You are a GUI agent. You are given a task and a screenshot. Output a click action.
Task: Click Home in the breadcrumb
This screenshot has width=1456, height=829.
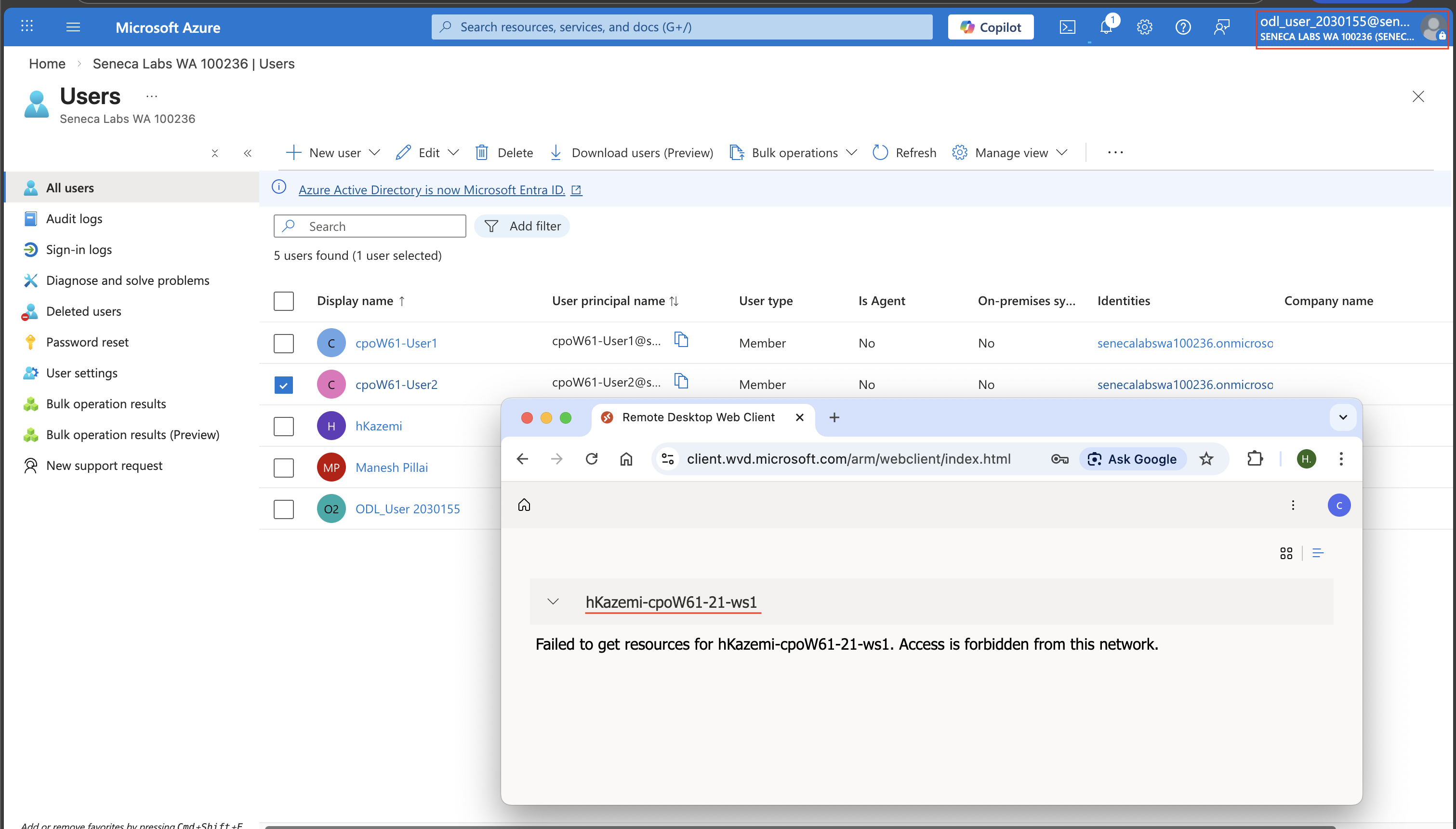tap(47, 63)
